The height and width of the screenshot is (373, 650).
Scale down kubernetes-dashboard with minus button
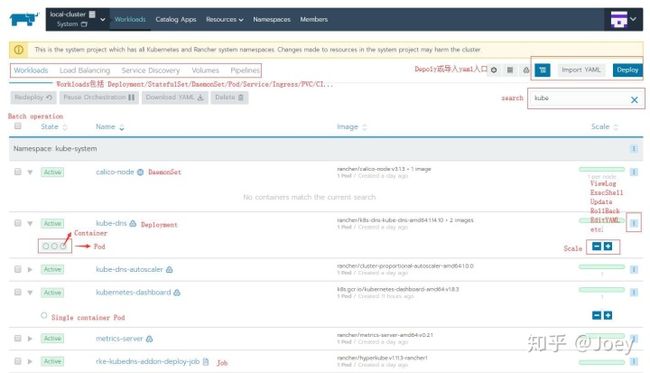tap(596, 315)
